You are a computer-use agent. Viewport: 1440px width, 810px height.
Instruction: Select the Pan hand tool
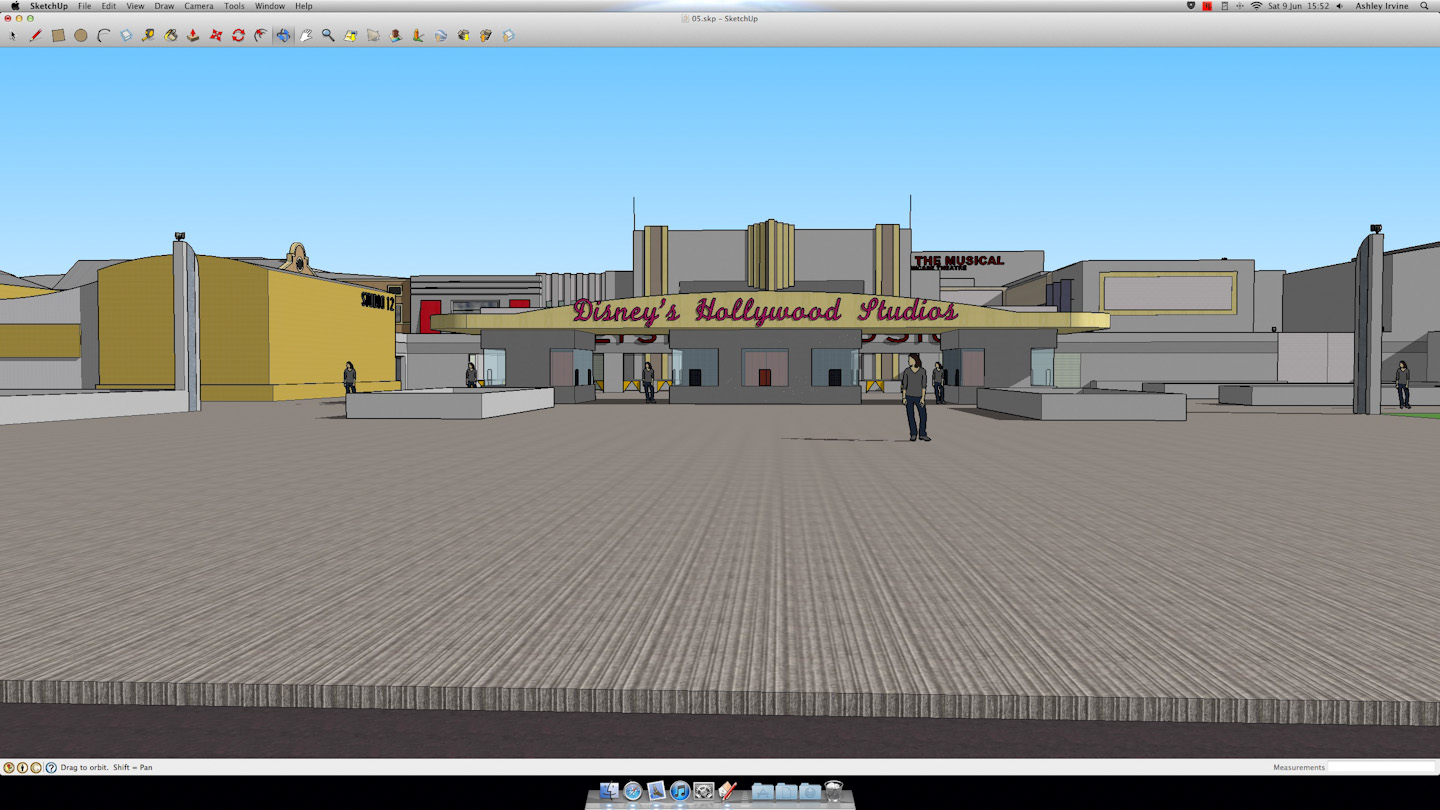tap(306, 35)
